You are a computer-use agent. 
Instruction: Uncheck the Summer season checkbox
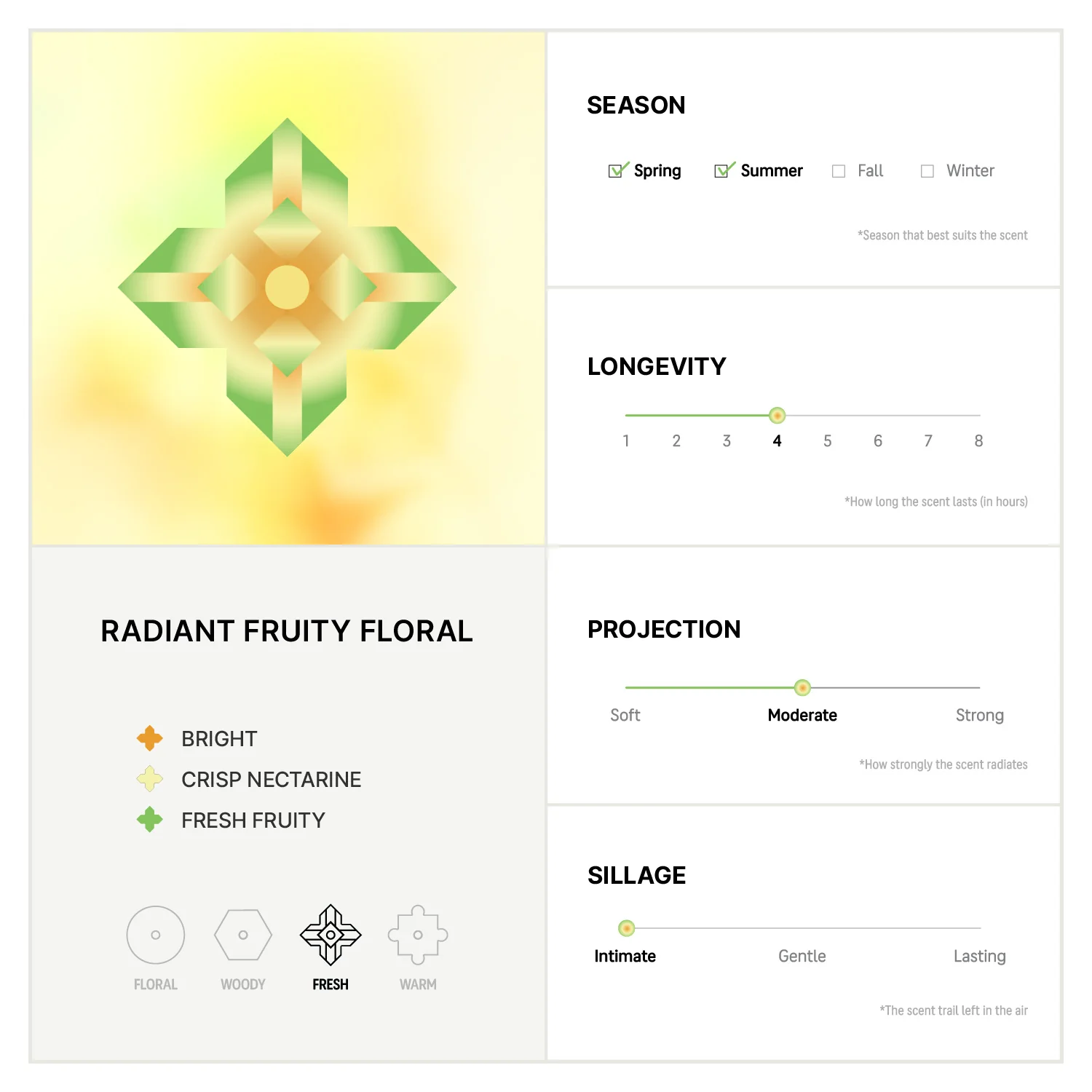tap(724, 170)
